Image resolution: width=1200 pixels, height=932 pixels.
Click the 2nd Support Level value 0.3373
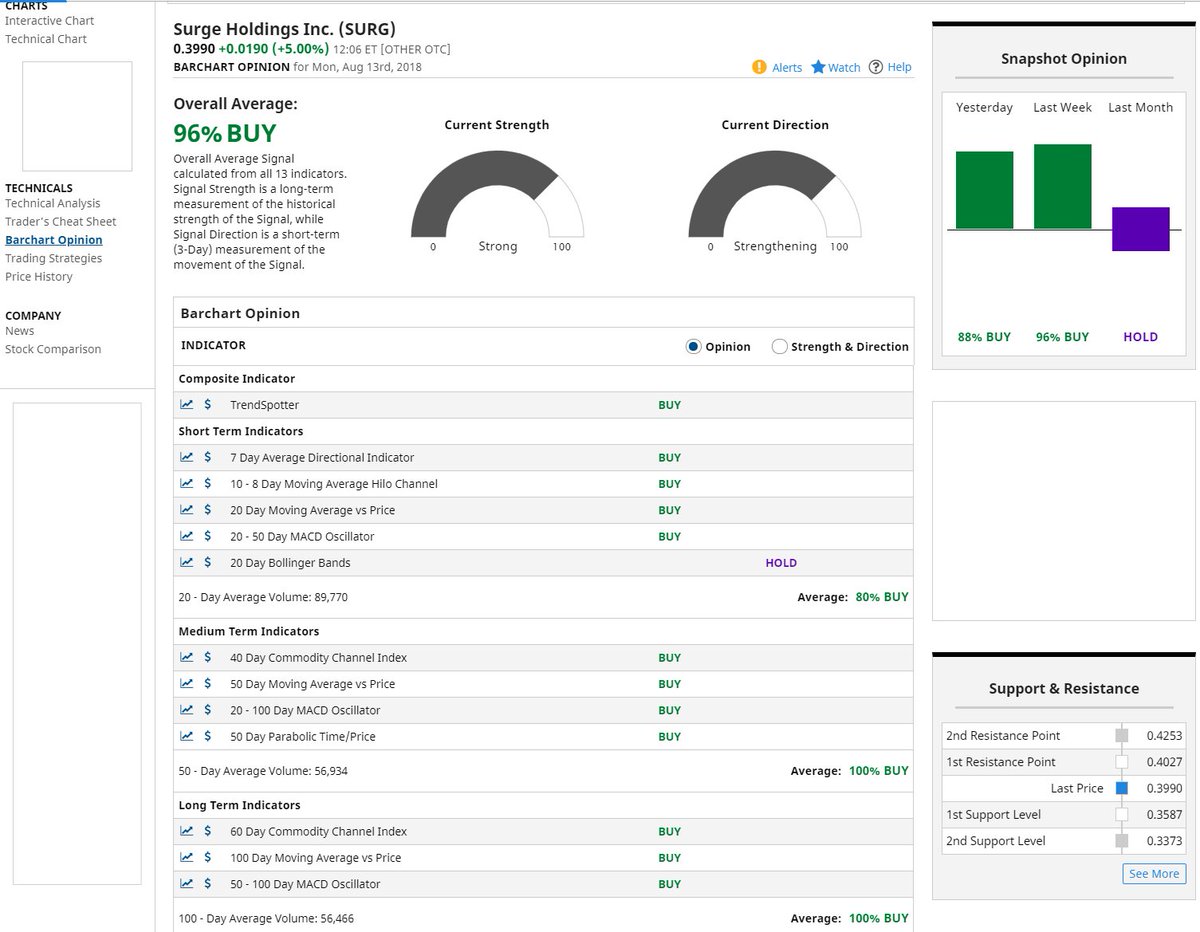tap(1164, 840)
